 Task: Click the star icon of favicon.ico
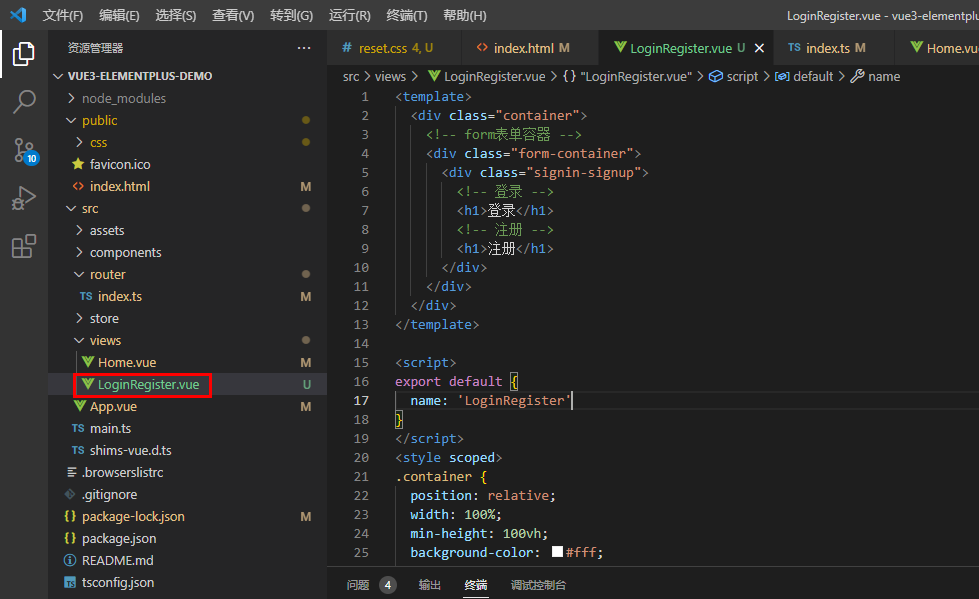pos(78,164)
